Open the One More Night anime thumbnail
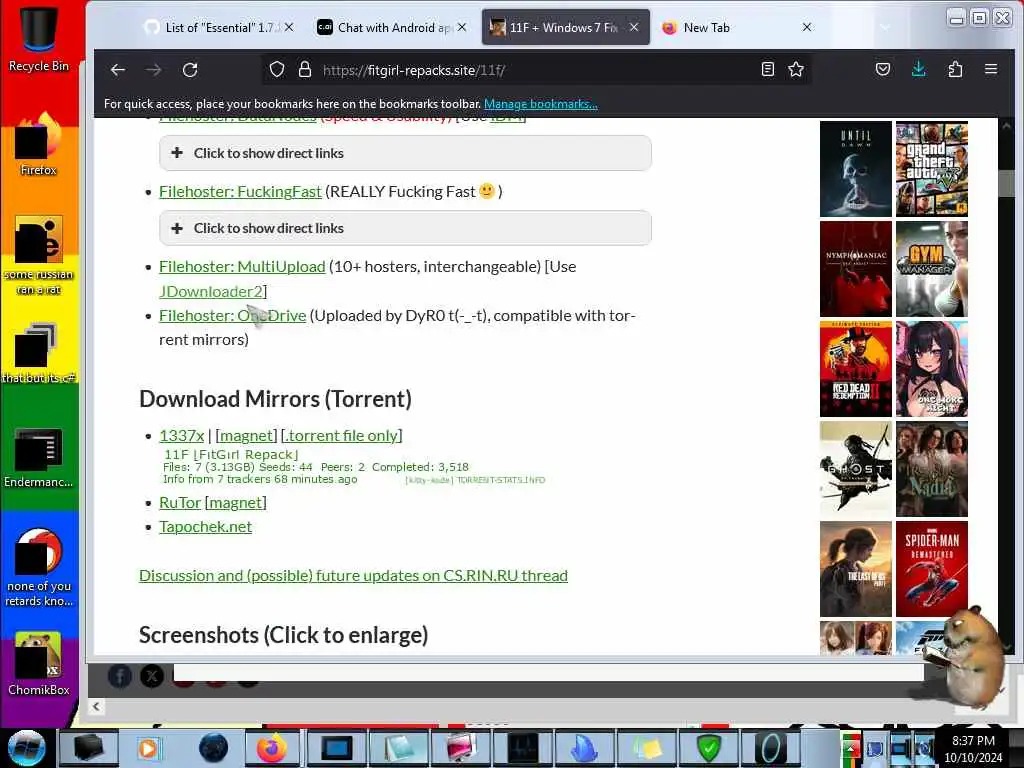The image size is (1024, 768). 931,368
